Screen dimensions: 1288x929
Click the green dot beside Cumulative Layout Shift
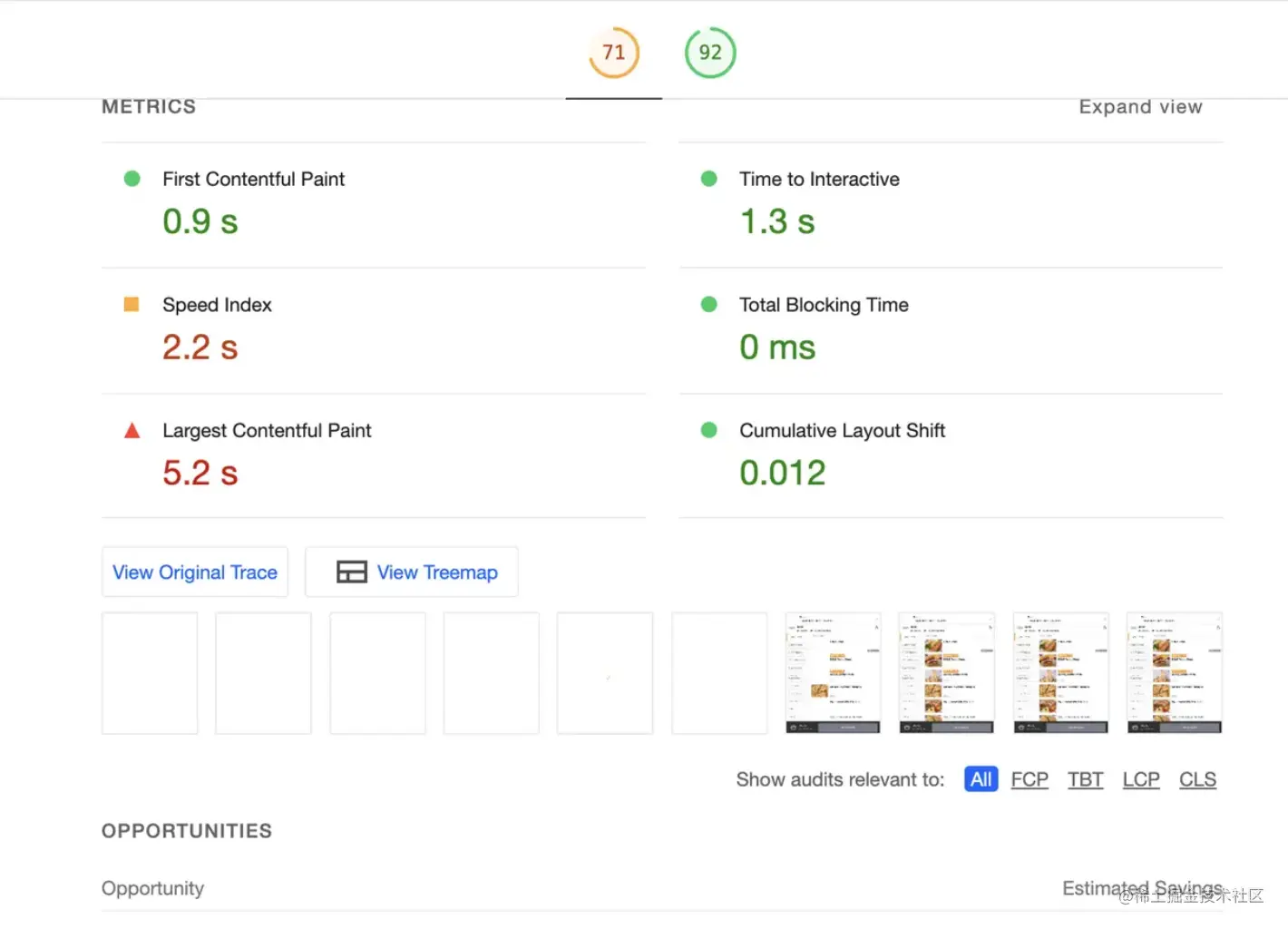coord(708,430)
